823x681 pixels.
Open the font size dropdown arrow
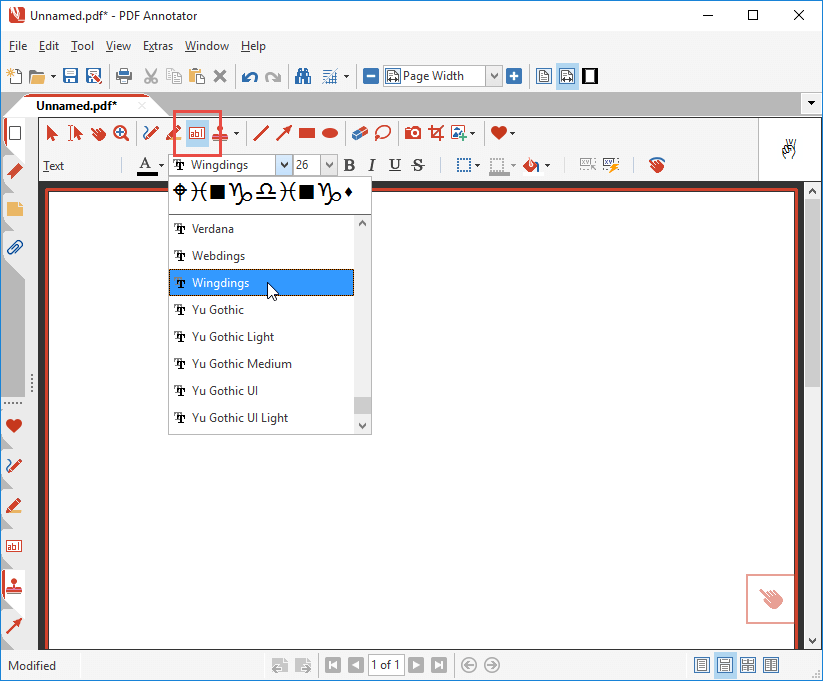pyautogui.click(x=329, y=165)
